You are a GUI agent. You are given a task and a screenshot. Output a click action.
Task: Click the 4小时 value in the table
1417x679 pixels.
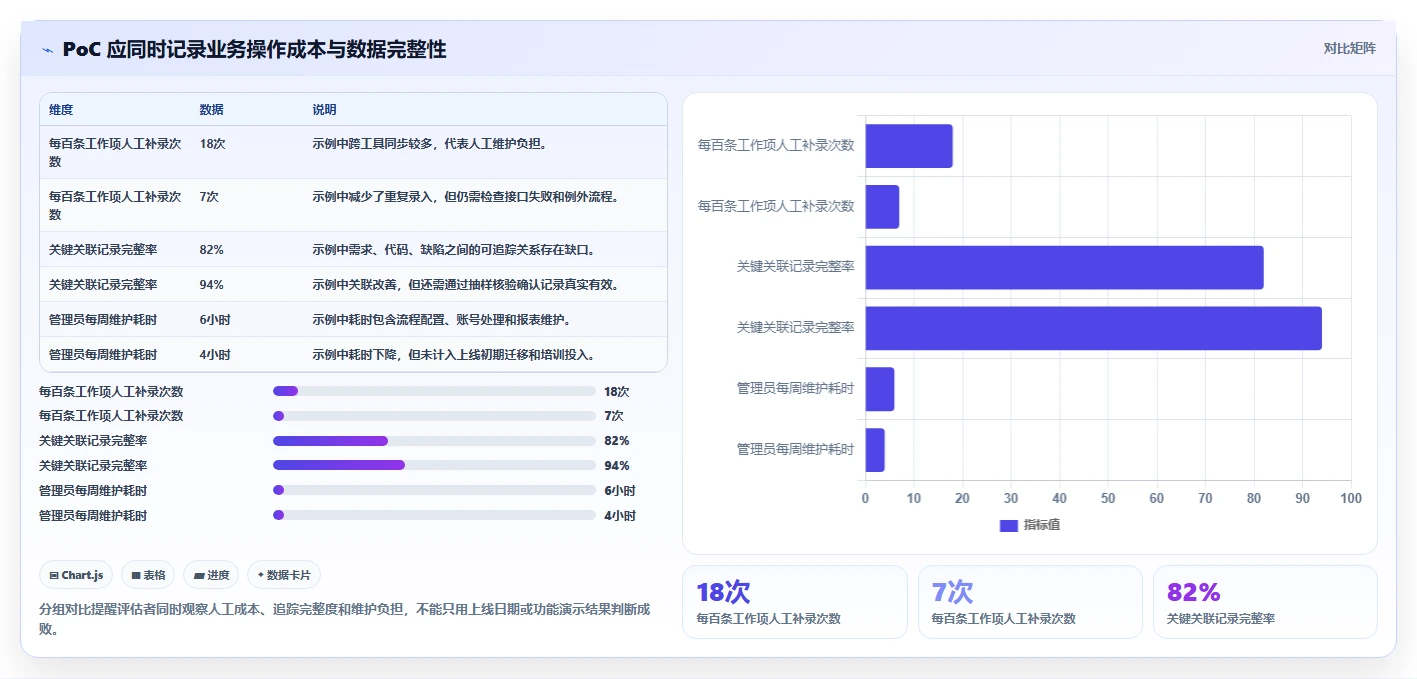(x=215, y=354)
